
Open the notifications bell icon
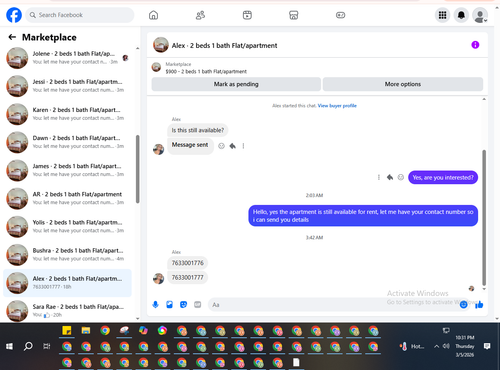tap(461, 15)
